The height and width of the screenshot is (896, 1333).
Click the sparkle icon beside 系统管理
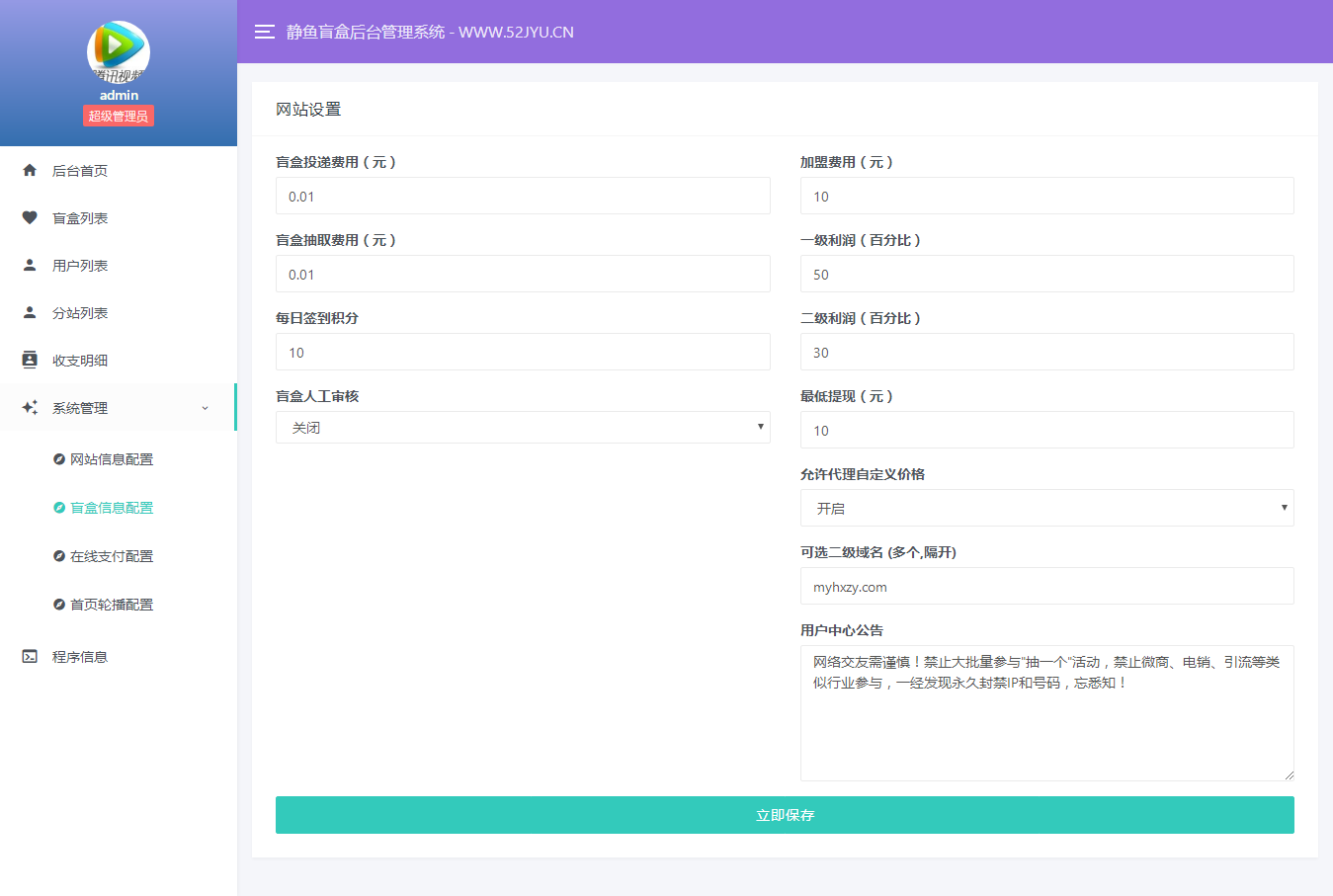click(x=30, y=407)
